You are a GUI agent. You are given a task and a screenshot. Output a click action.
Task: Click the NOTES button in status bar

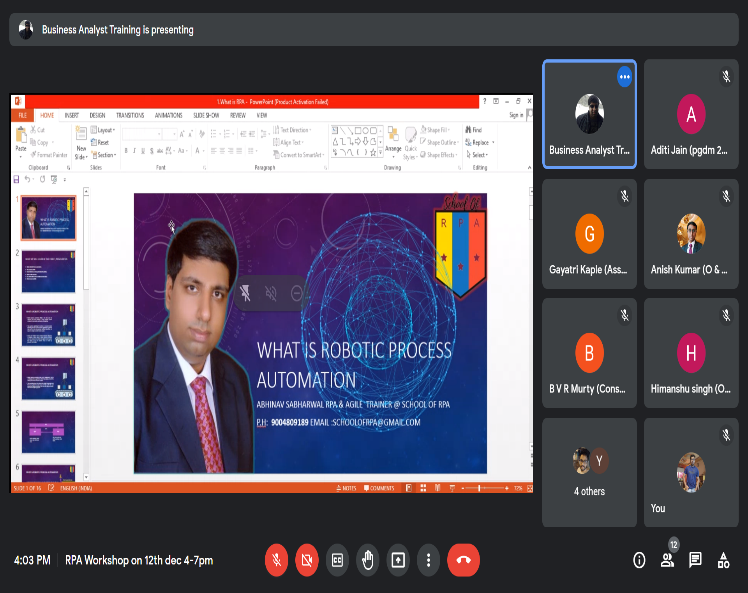click(346, 488)
